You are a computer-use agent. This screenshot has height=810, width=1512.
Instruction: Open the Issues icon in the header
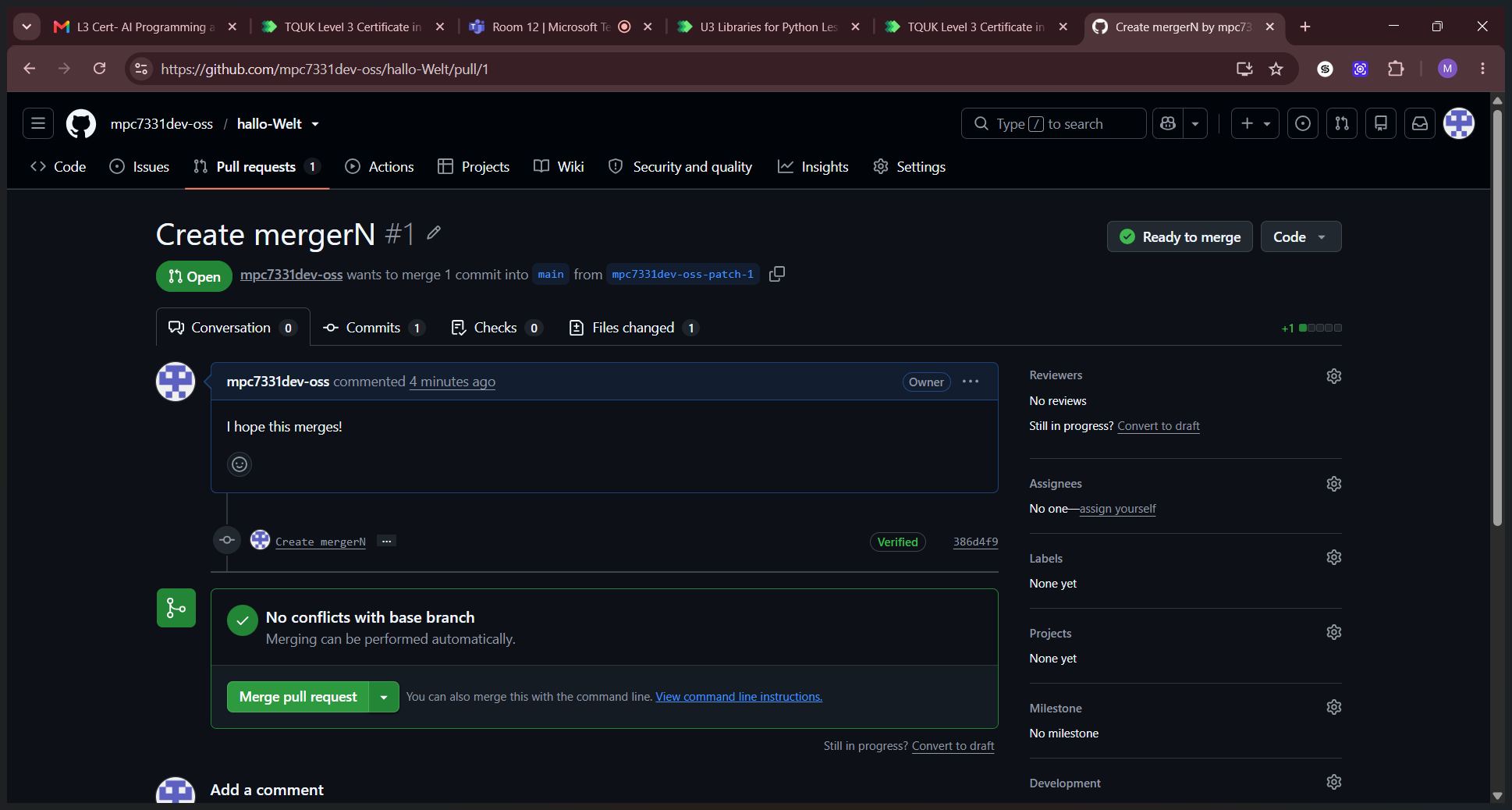[x=1303, y=123]
